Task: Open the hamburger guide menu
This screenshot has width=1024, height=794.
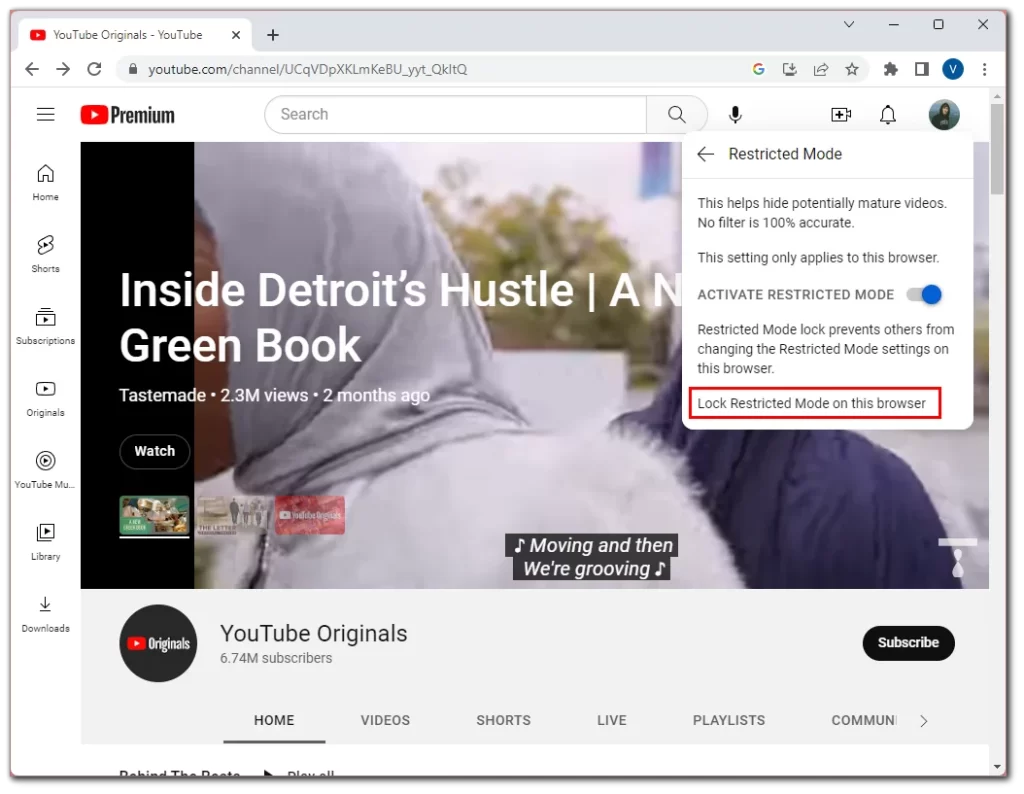Action: [x=45, y=115]
